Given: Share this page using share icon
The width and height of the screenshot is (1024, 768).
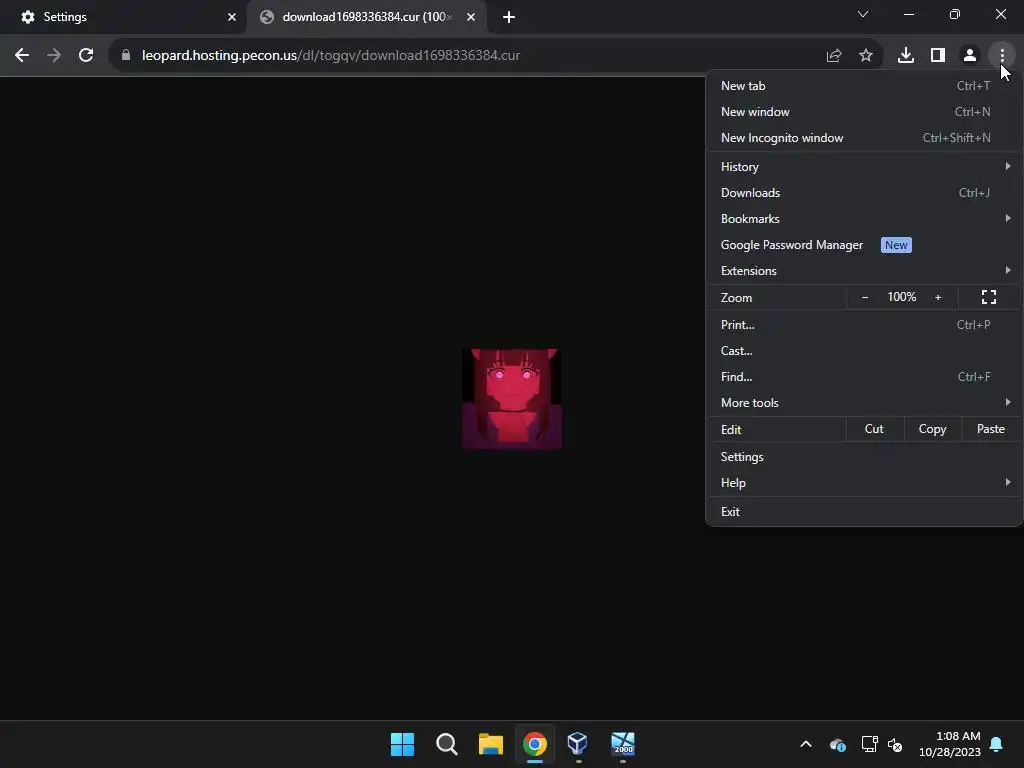Looking at the screenshot, I should [833, 56].
